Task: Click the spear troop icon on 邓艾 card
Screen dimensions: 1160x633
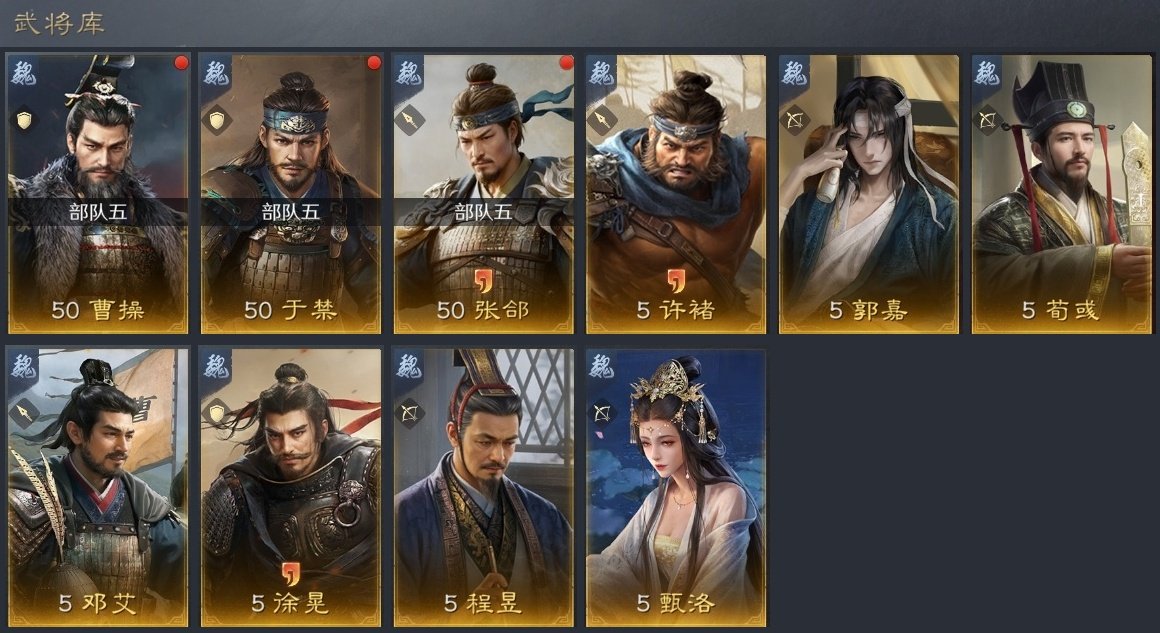Action: (24, 413)
